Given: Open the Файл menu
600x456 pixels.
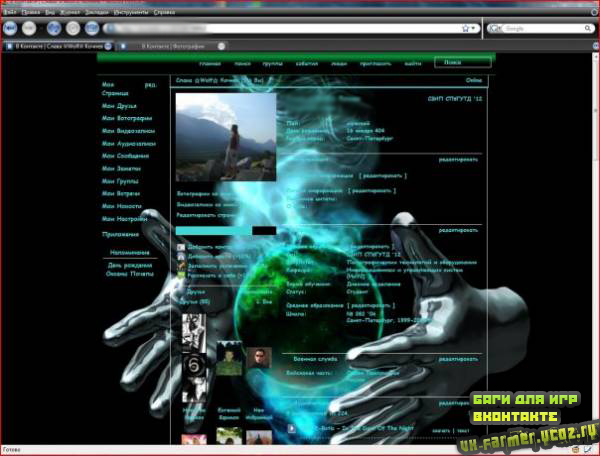Looking at the screenshot, I should (10, 12).
